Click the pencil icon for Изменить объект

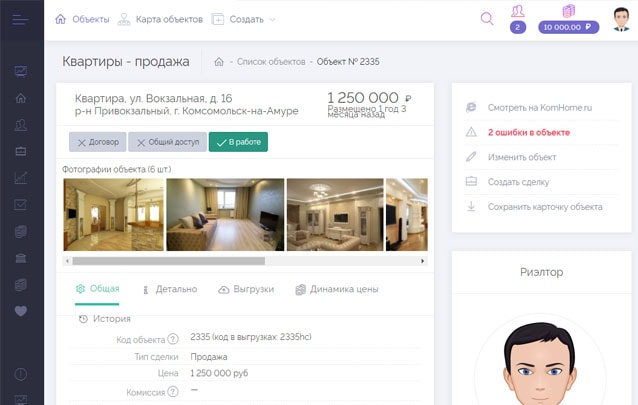pos(471,157)
